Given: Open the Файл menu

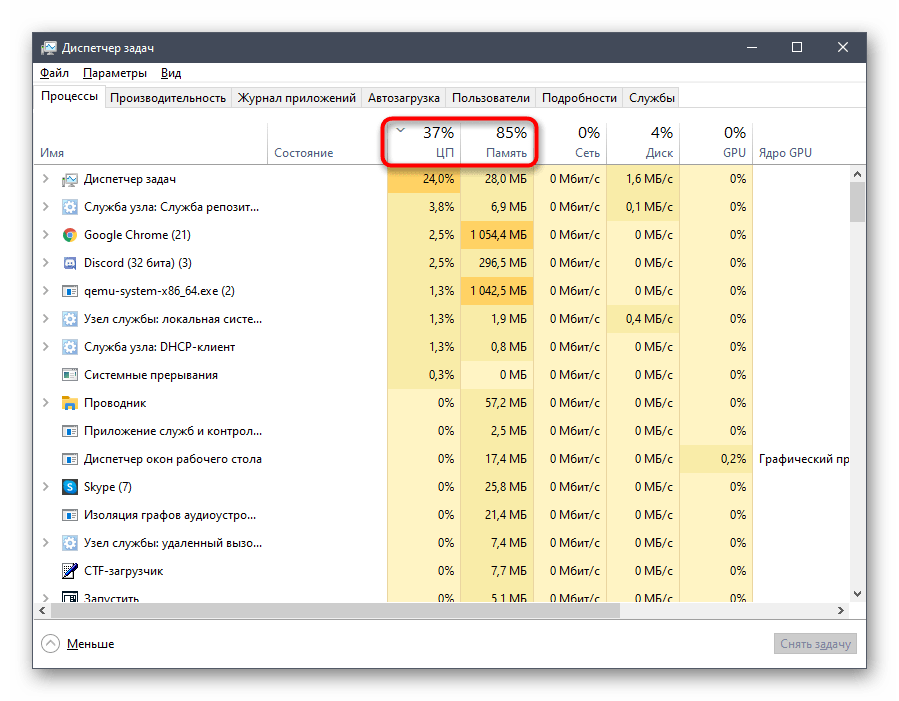Looking at the screenshot, I should [54, 73].
